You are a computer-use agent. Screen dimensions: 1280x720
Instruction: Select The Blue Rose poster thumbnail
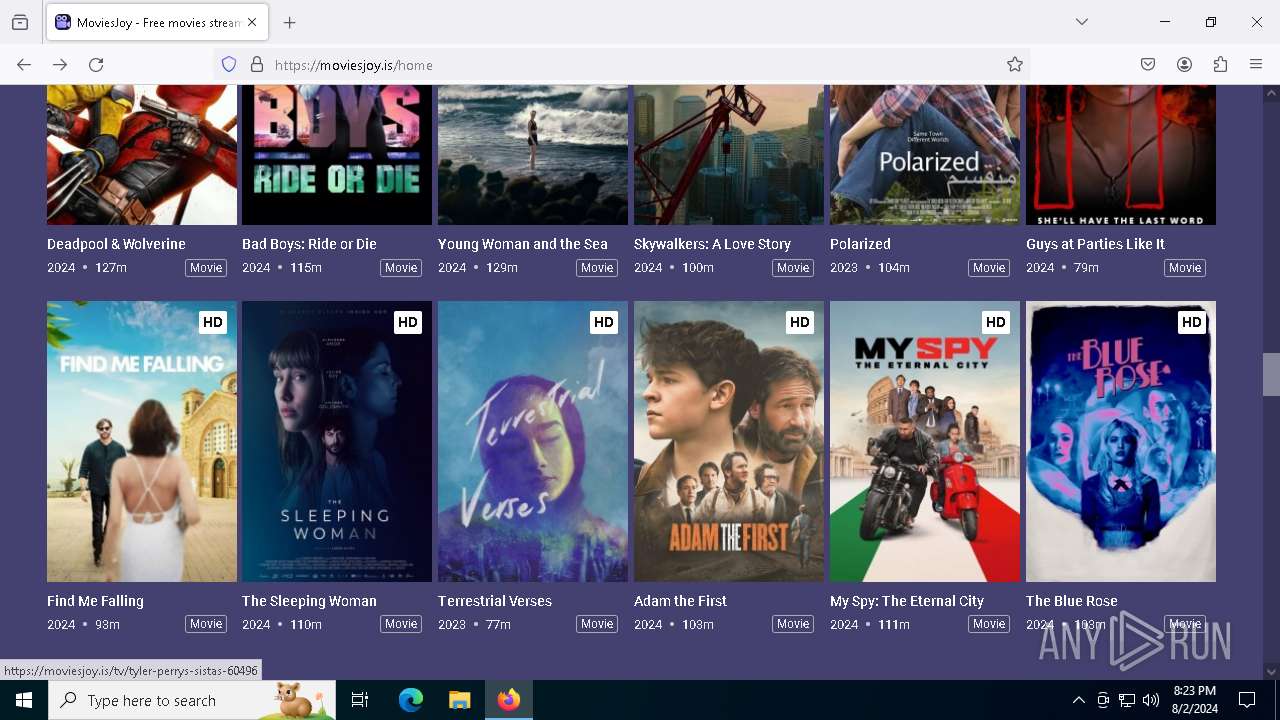(1121, 441)
